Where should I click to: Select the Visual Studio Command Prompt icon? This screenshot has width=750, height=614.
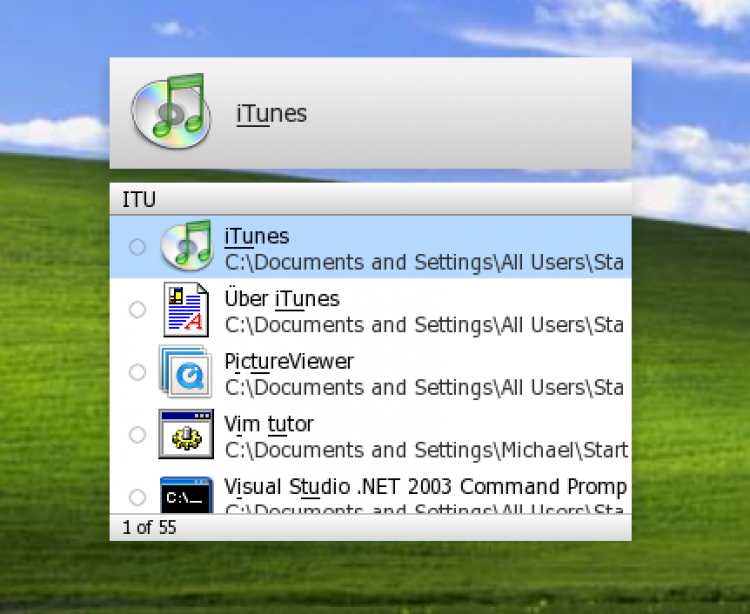coord(186,494)
